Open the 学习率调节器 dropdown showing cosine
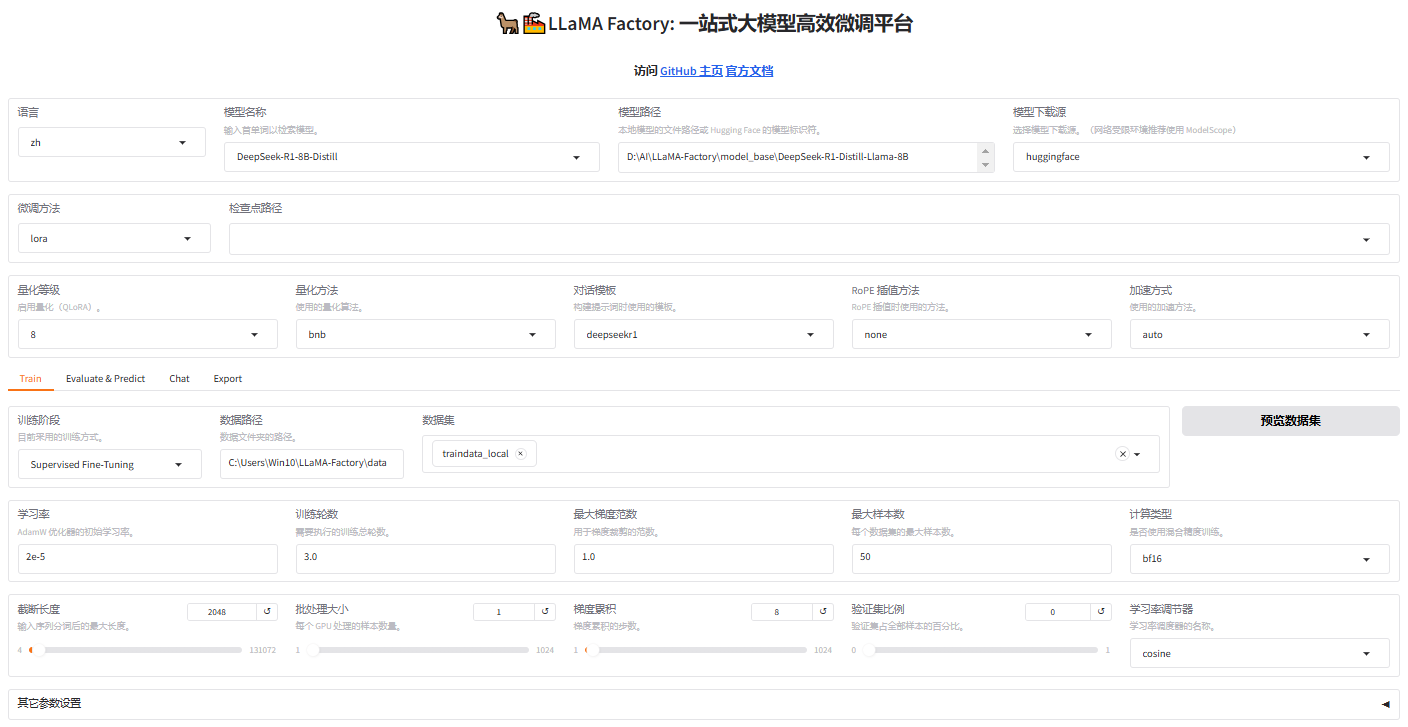 click(x=1259, y=653)
